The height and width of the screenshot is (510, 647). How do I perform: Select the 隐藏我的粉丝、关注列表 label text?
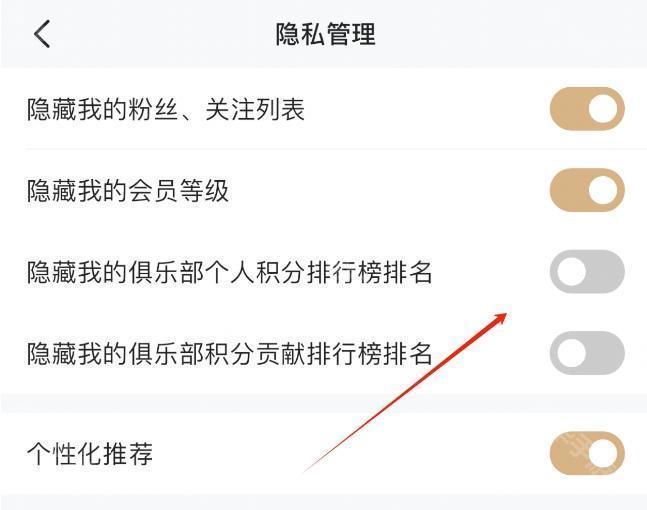(166, 110)
